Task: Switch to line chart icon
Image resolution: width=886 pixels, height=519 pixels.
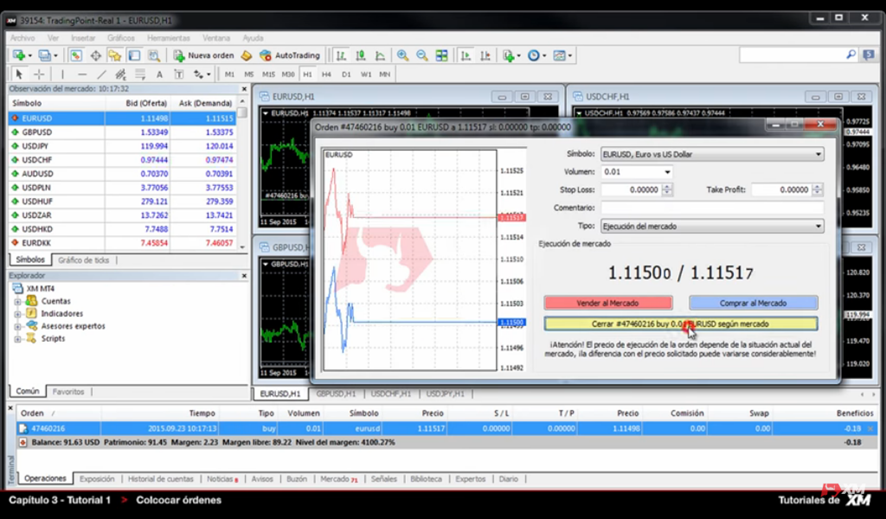Action: pos(380,55)
